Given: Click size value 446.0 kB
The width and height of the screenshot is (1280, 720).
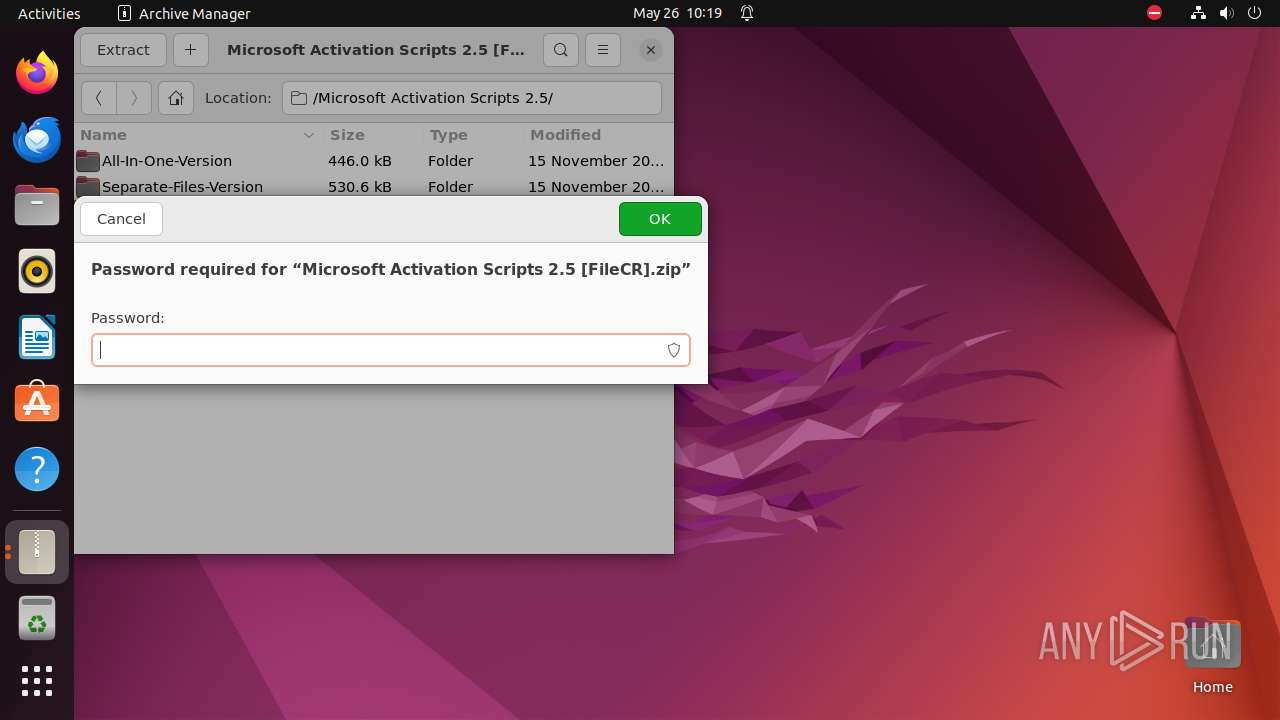Looking at the screenshot, I should pyautogui.click(x=360, y=161).
